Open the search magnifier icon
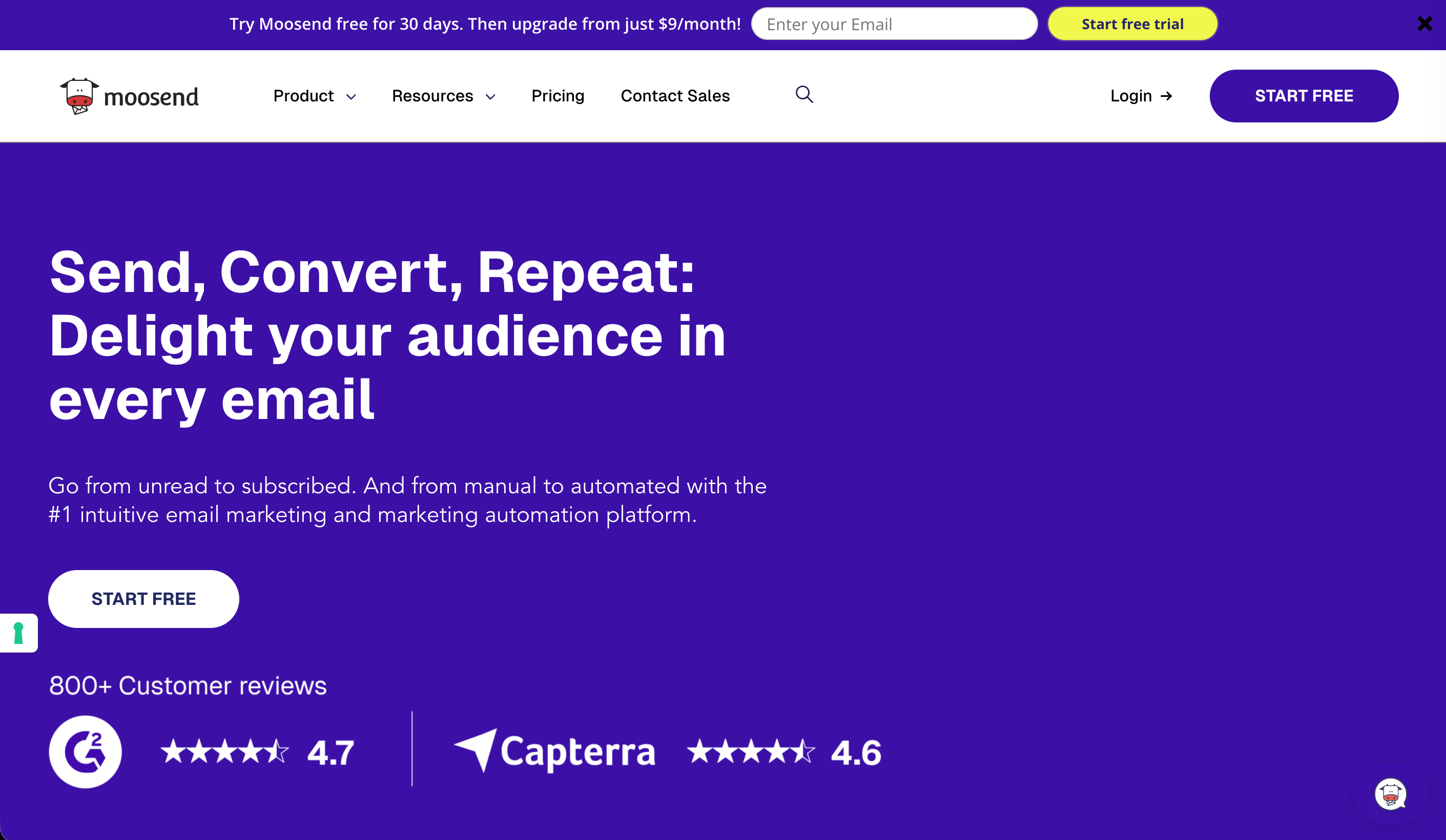This screenshot has height=840, width=1446. [x=804, y=94]
